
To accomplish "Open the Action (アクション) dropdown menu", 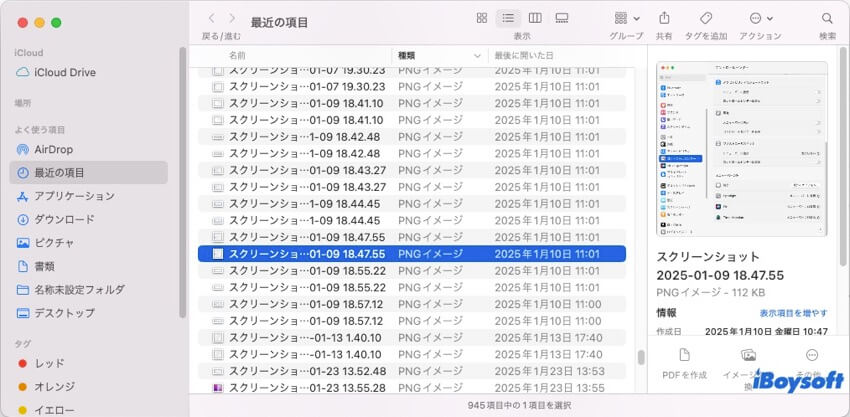I will 760,18.
